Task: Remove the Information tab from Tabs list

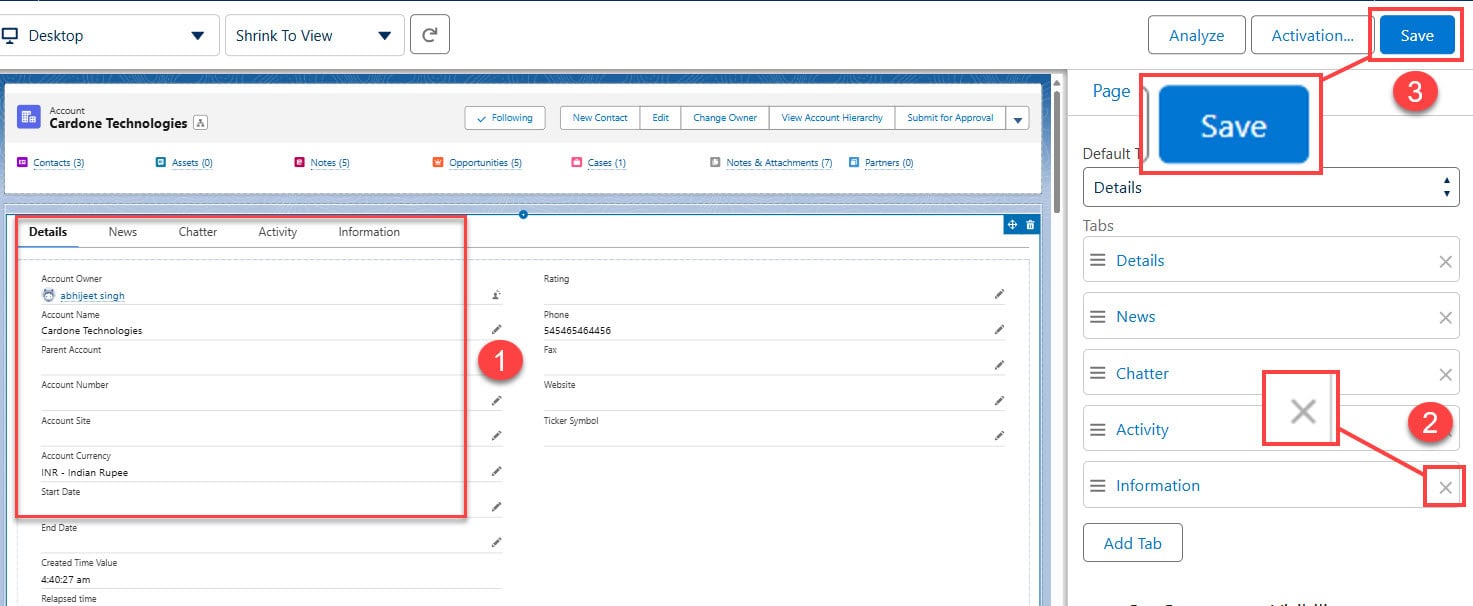Action: [x=1444, y=486]
